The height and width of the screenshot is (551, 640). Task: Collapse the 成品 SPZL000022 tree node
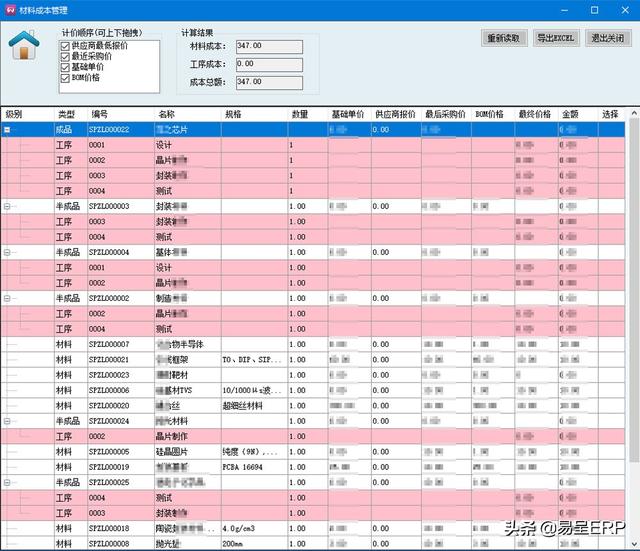pos(9,130)
